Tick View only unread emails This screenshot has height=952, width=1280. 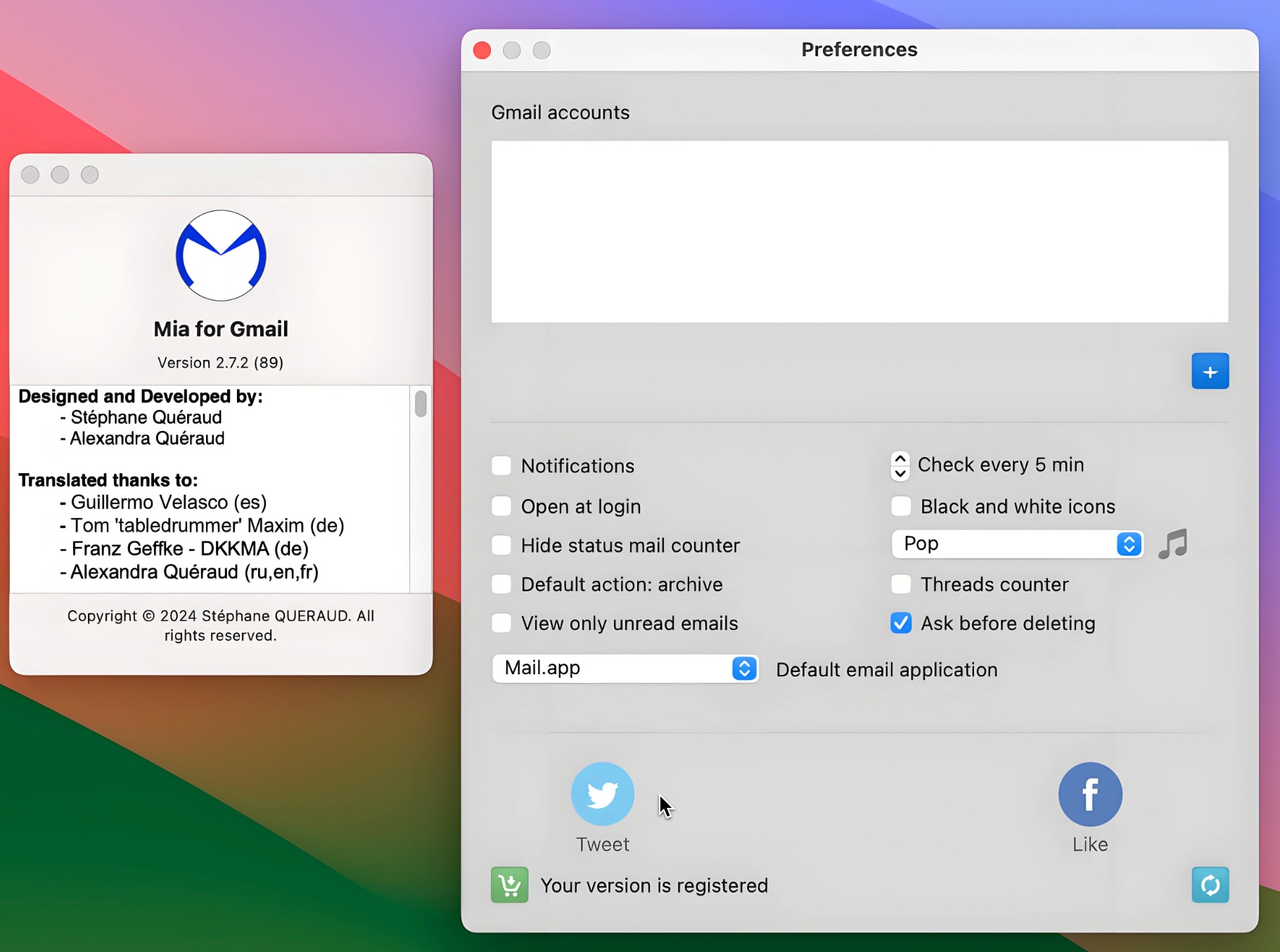tap(501, 623)
